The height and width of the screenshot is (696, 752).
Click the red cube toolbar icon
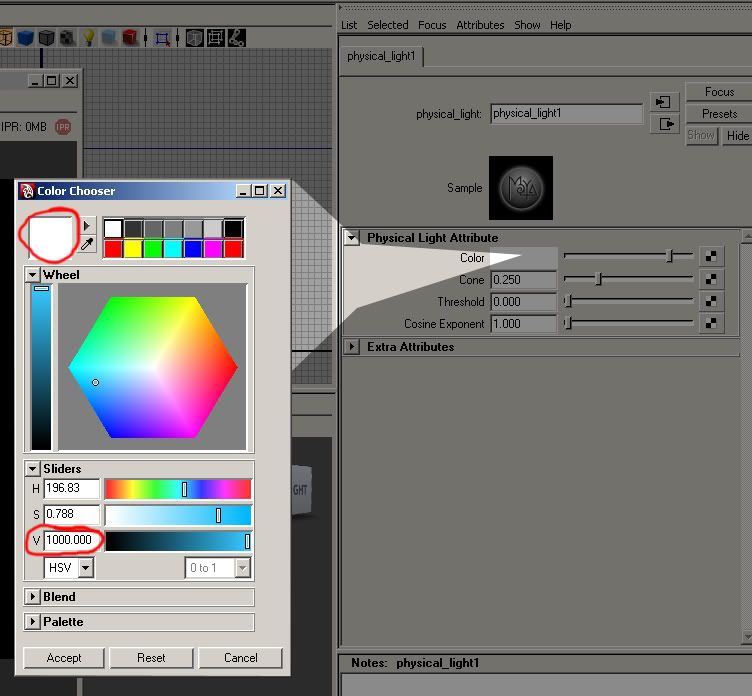pyautogui.click(x=130, y=38)
